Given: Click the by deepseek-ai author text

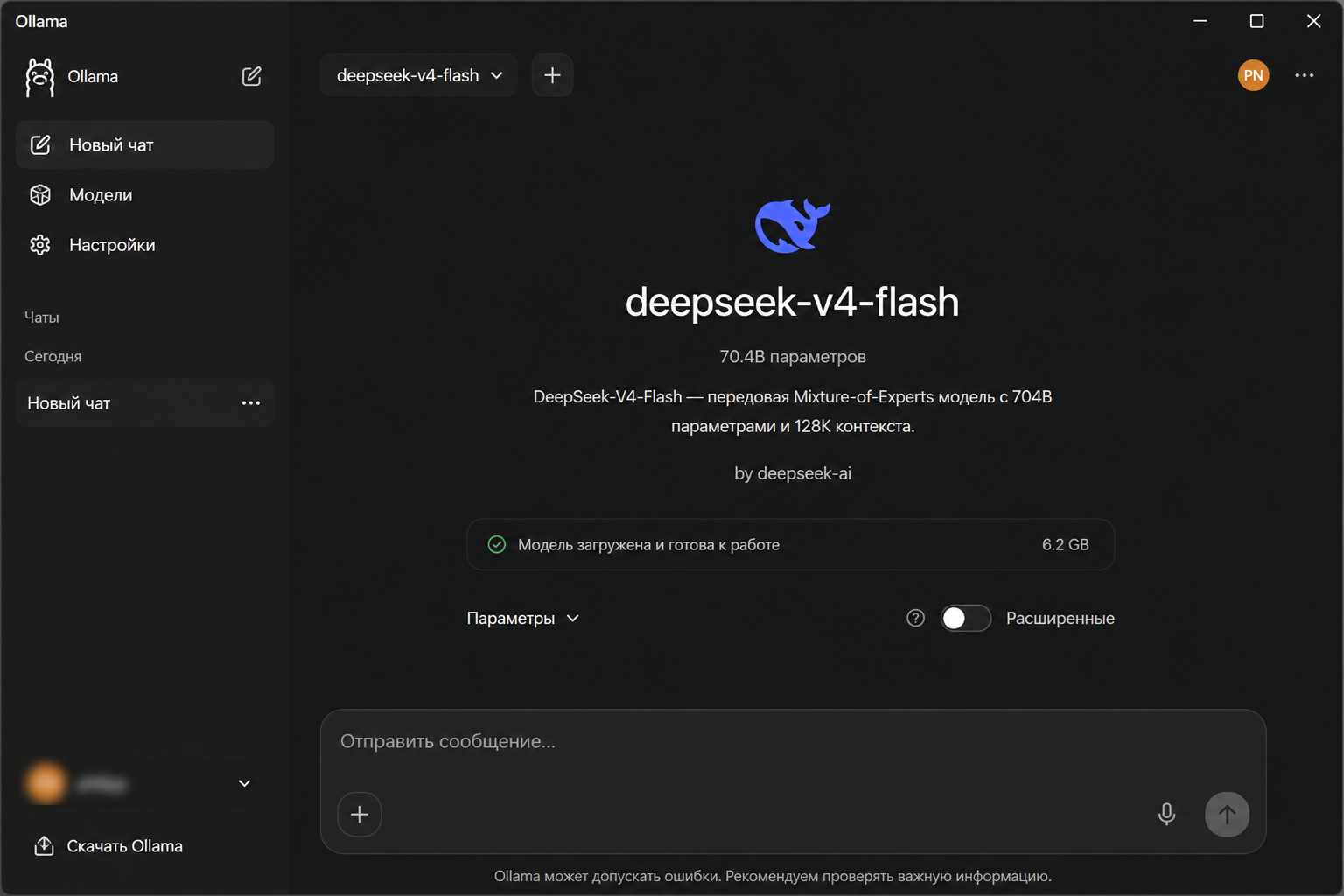Looking at the screenshot, I should click(792, 473).
